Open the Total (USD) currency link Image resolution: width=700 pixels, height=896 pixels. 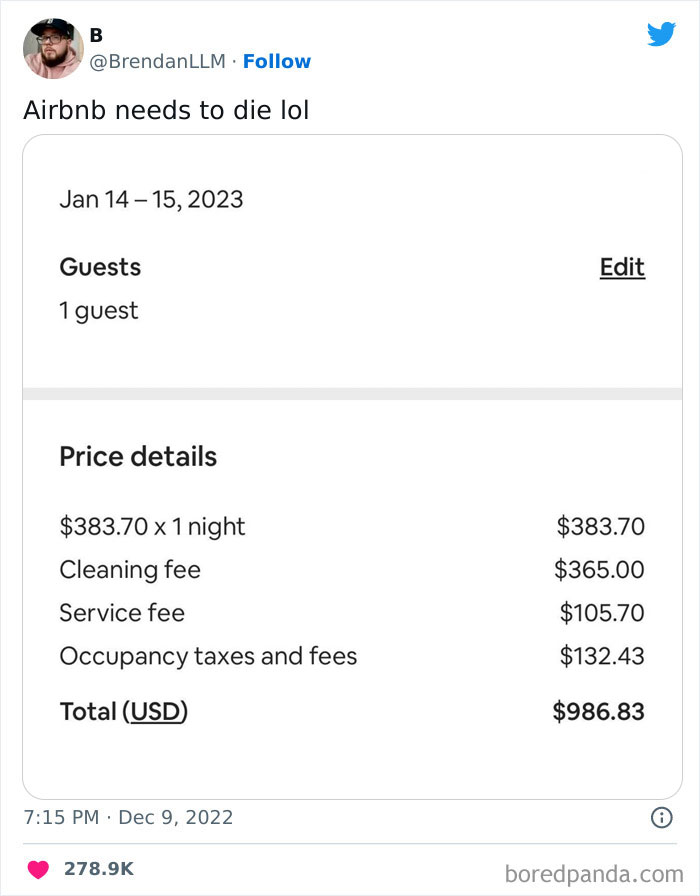[x=157, y=711]
